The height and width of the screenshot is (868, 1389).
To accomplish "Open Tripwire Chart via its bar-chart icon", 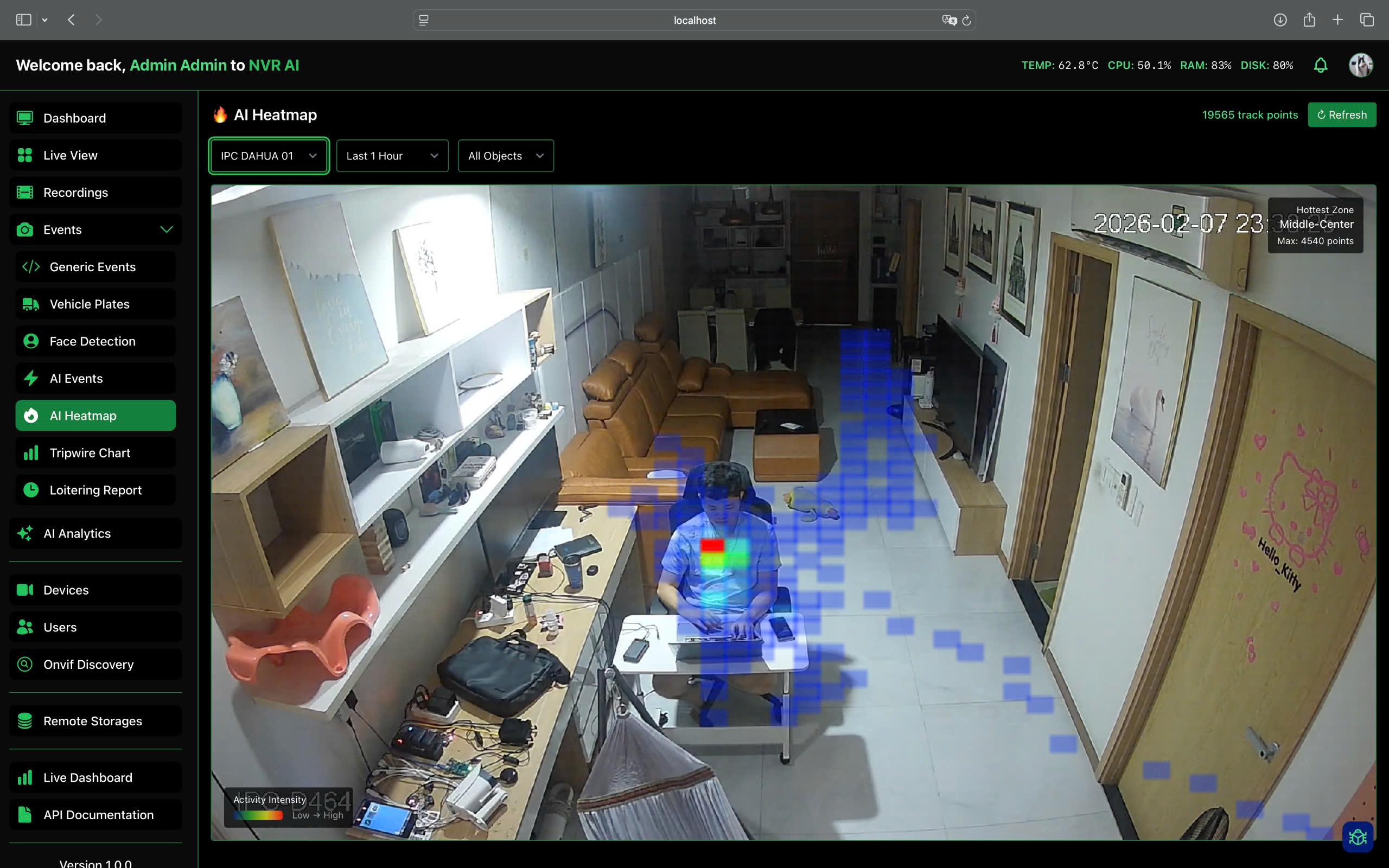I will [31, 452].
